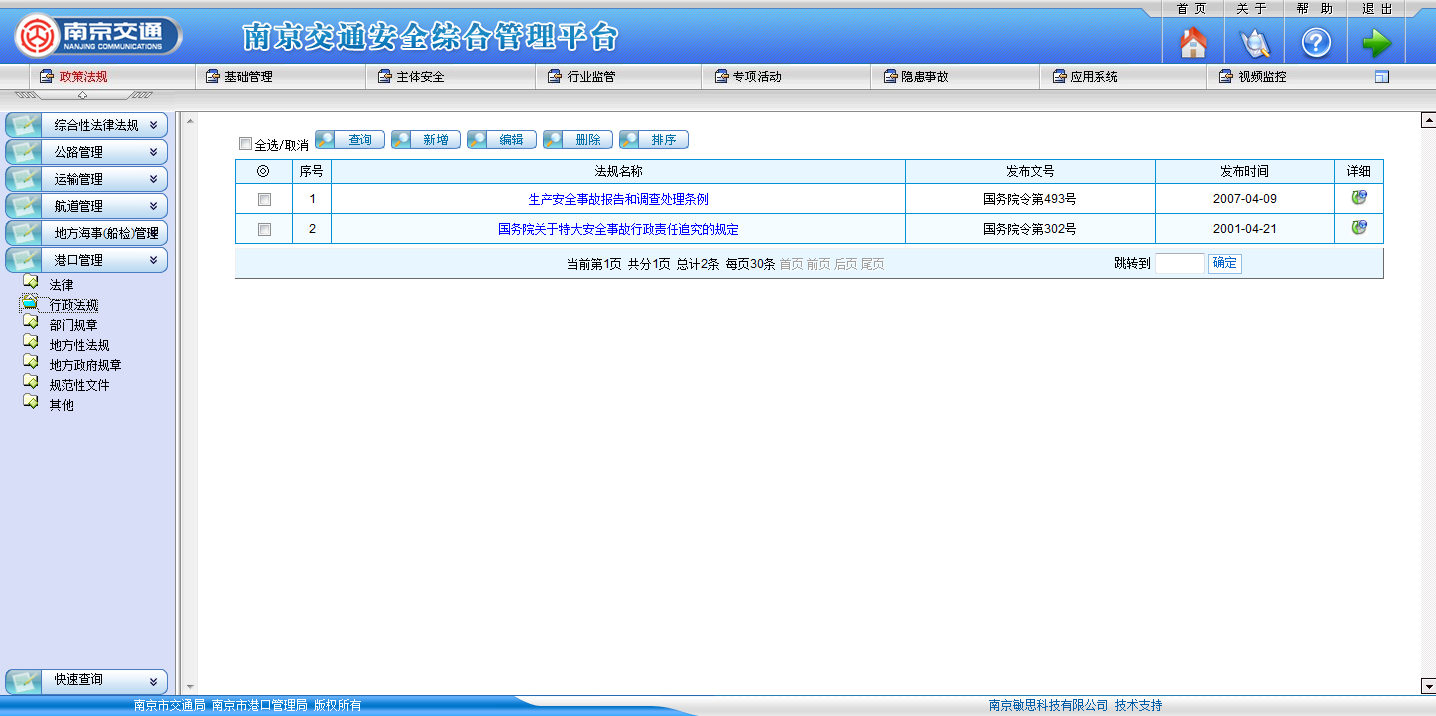Open the 生产安全事故报告和调查处理条例 link
The image size is (1436, 716).
pyautogui.click(x=618, y=199)
